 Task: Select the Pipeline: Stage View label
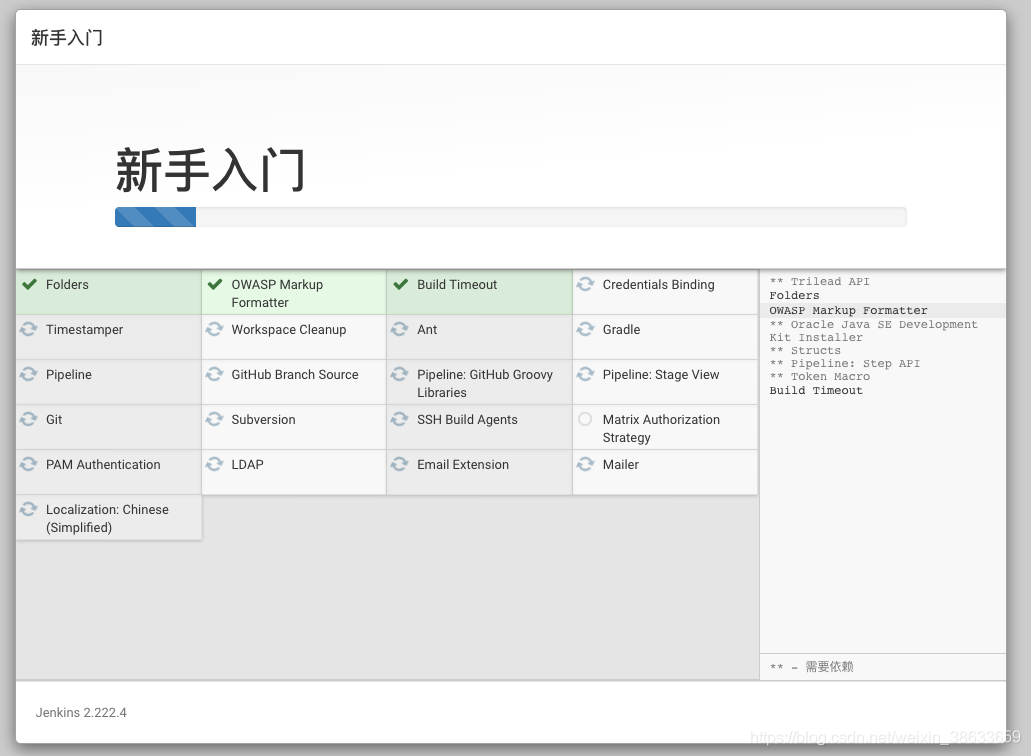661,375
